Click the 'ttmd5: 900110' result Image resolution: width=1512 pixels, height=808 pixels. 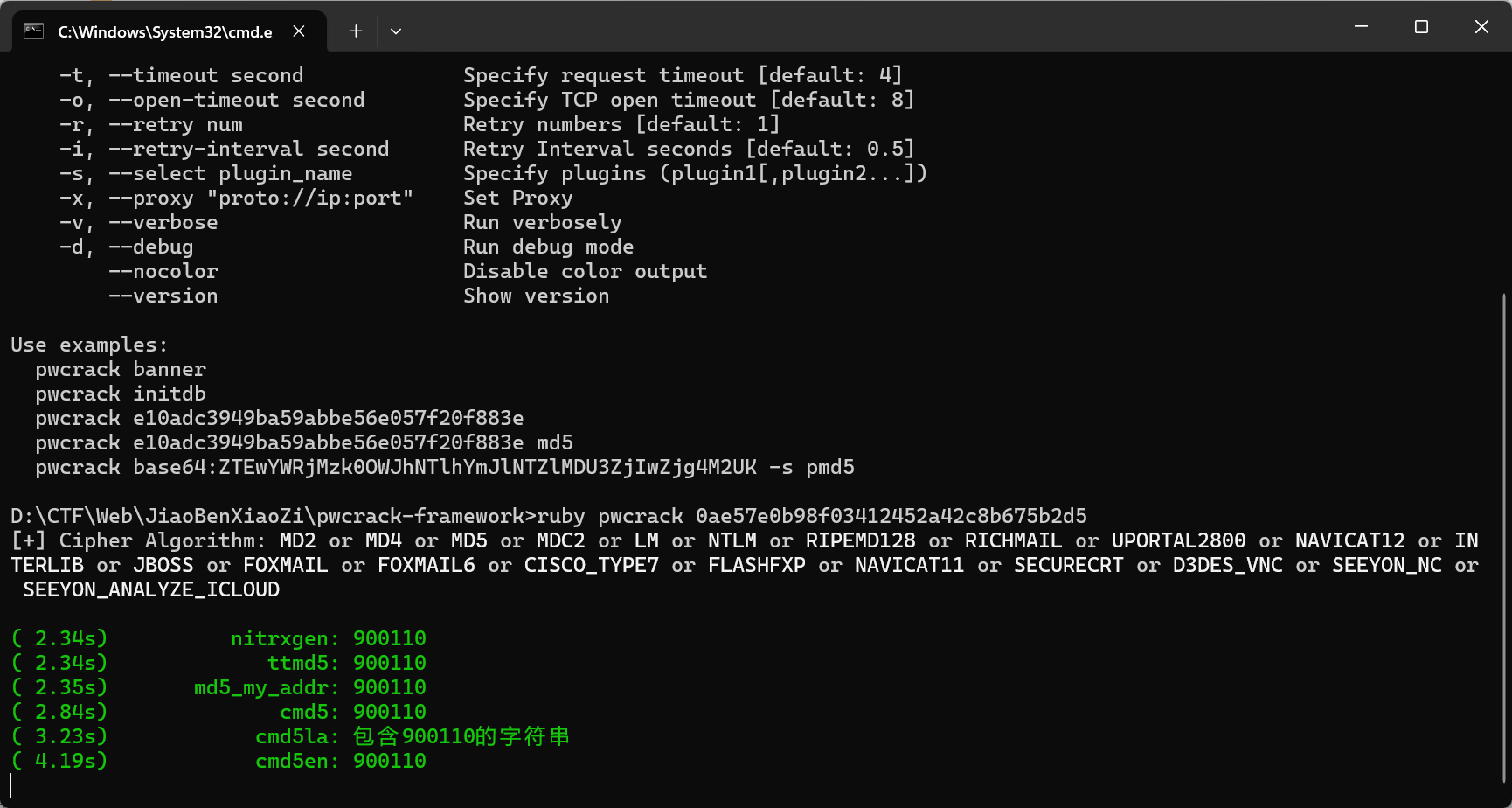point(347,664)
